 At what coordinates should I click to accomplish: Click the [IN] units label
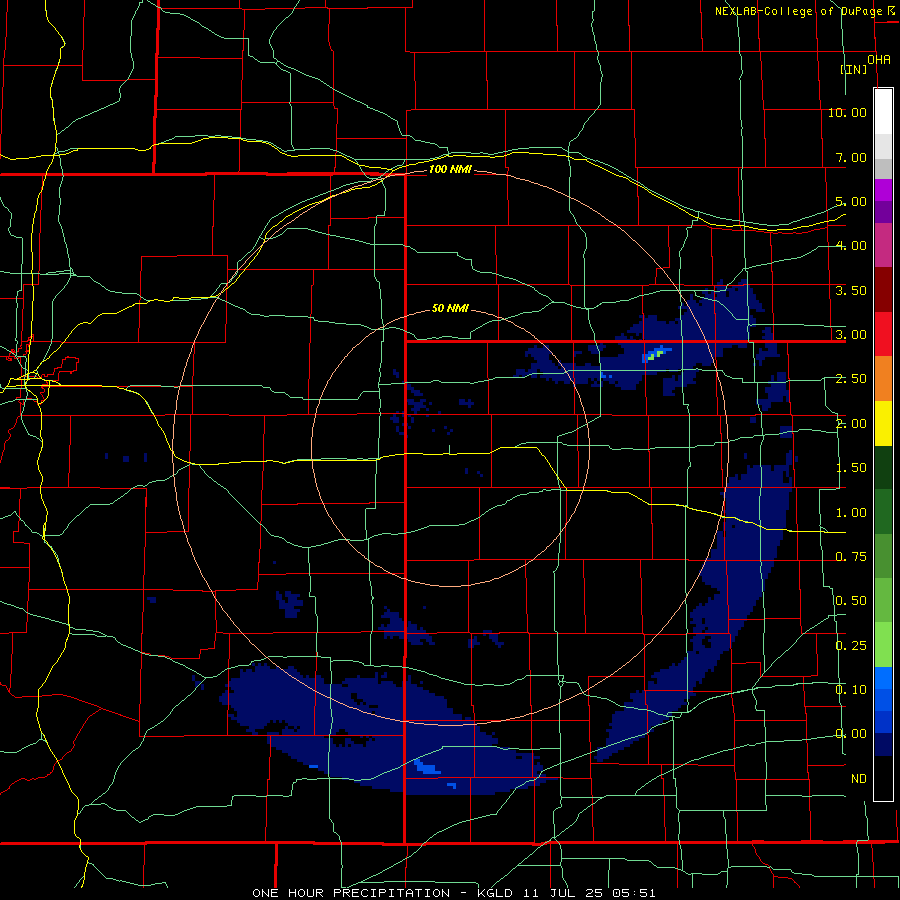point(854,69)
